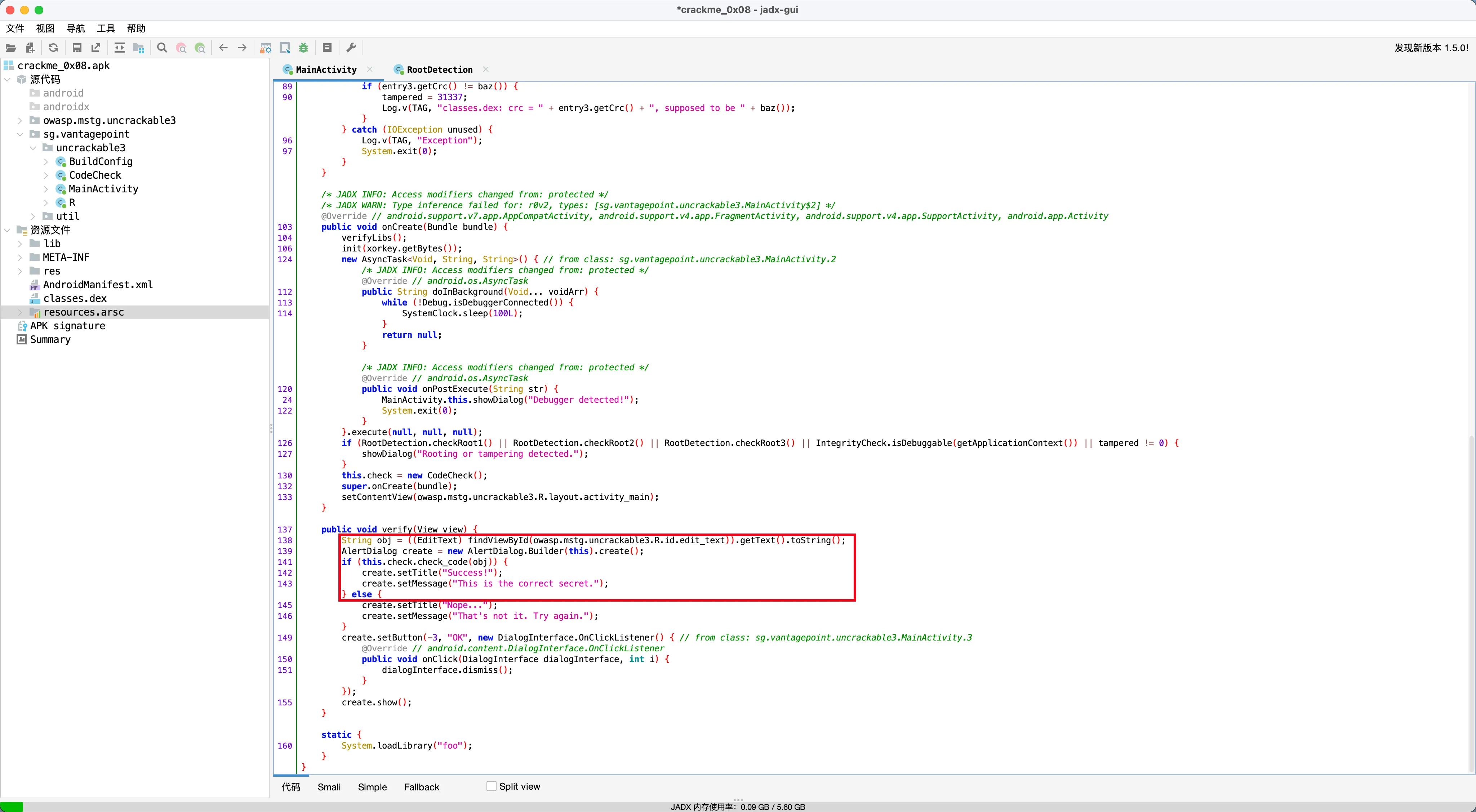Navigate back with the left arrow
1476x812 pixels.
pyautogui.click(x=223, y=48)
